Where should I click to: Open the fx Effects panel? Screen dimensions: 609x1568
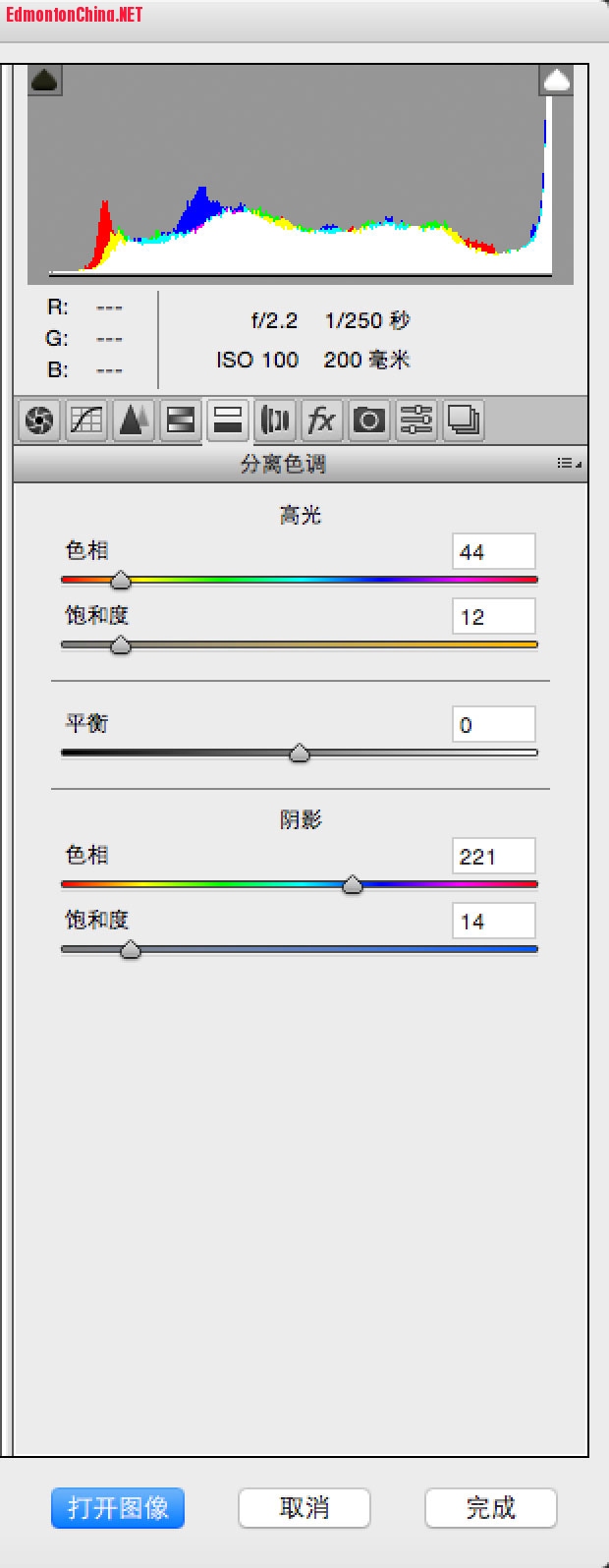point(321,420)
